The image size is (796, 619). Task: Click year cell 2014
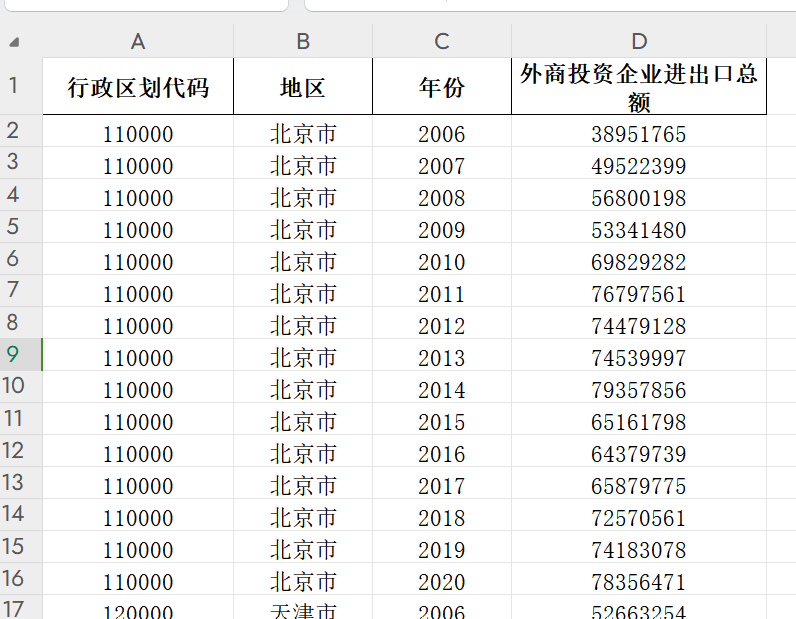(442, 387)
